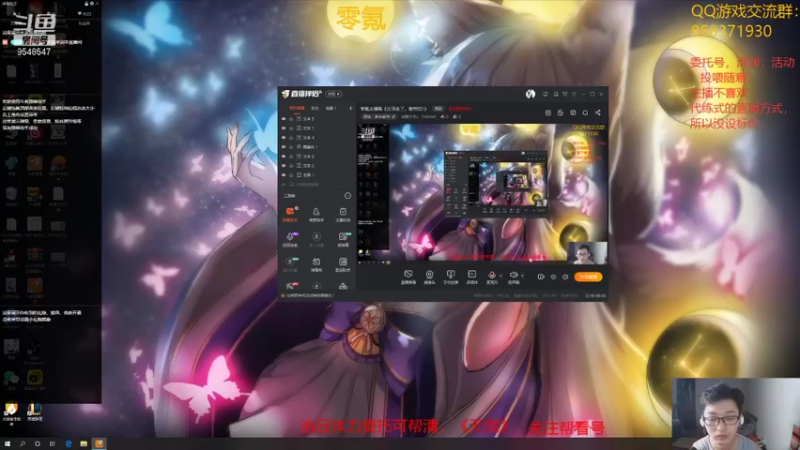Screen dimensions: 800x450
Task: Open the phone screen-cast button
Action: (x=451, y=277)
